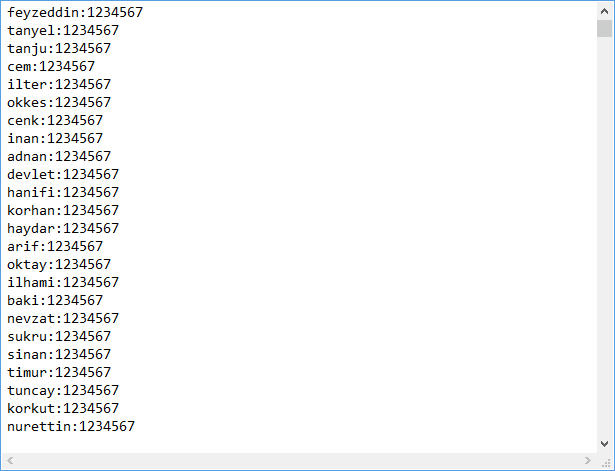Click the line 'adnan:1234567'
Image resolution: width=615 pixels, height=471 pixels.
pos(59,157)
